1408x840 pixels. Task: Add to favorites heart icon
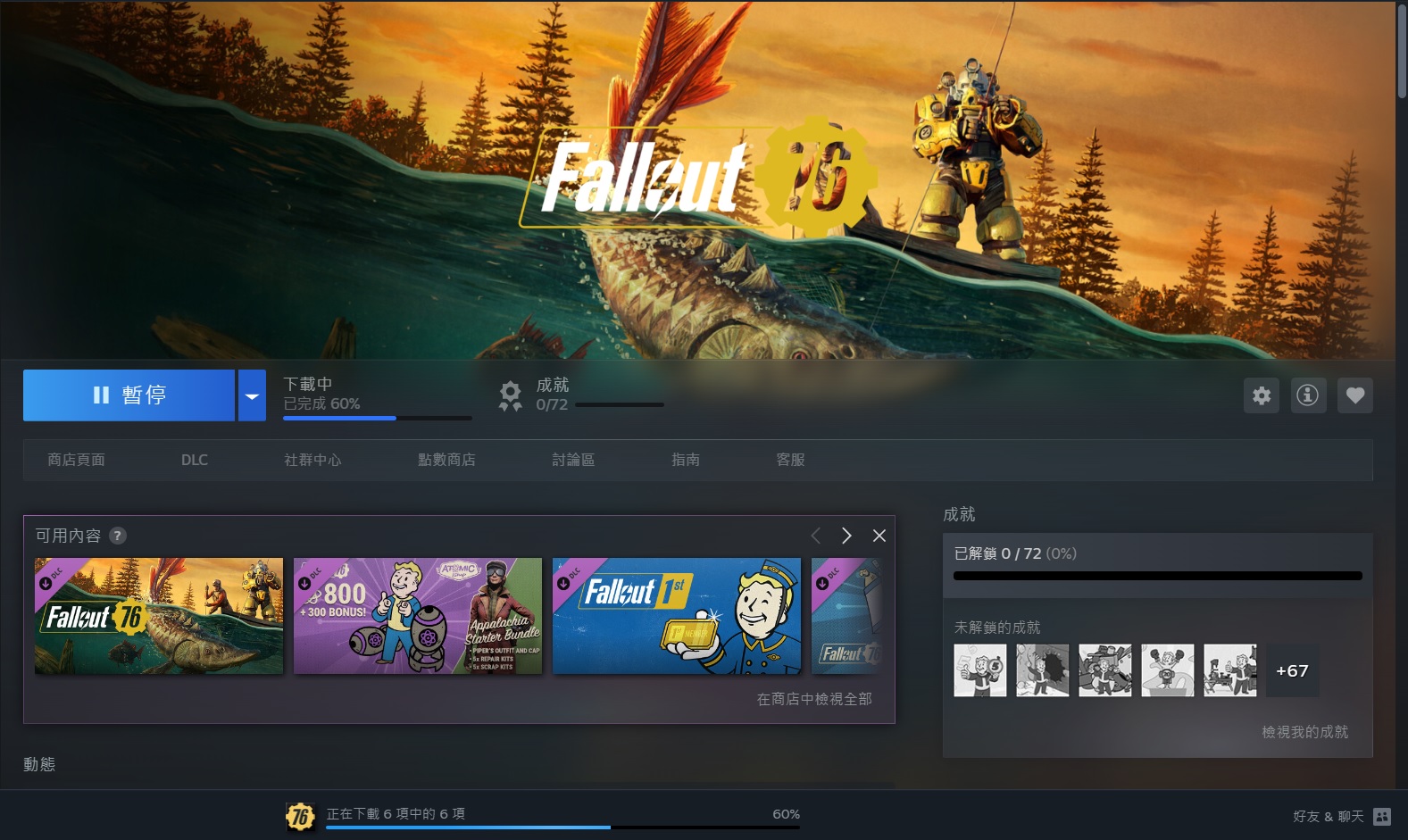pos(1355,395)
